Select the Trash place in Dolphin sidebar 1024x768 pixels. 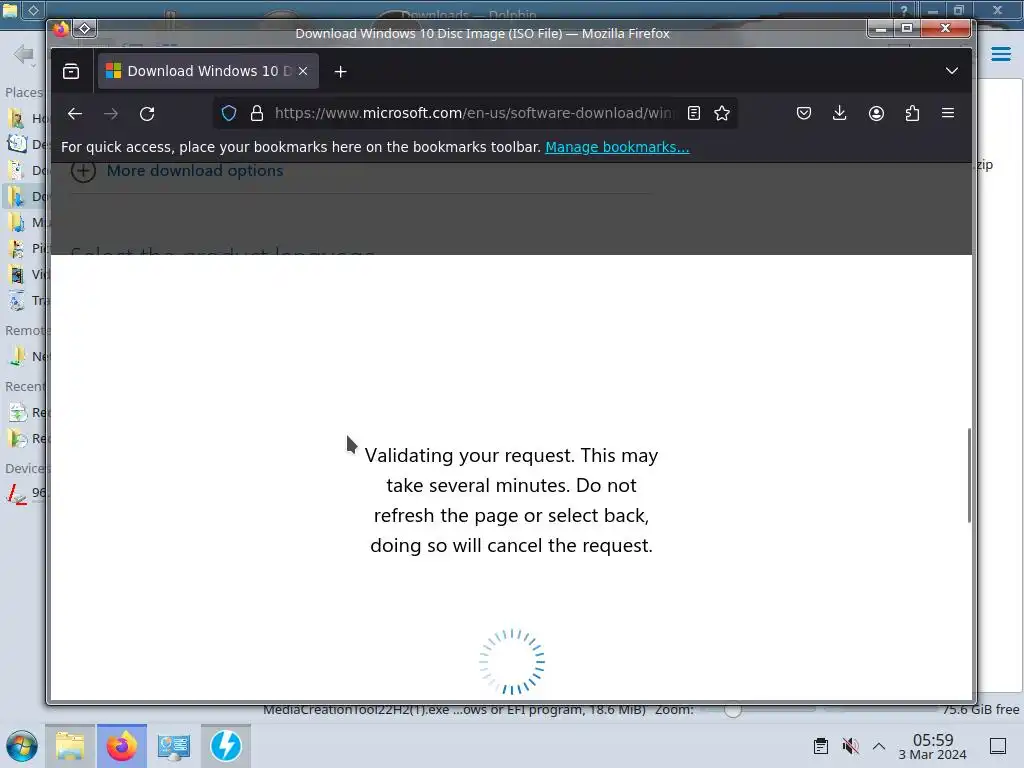click(27, 300)
